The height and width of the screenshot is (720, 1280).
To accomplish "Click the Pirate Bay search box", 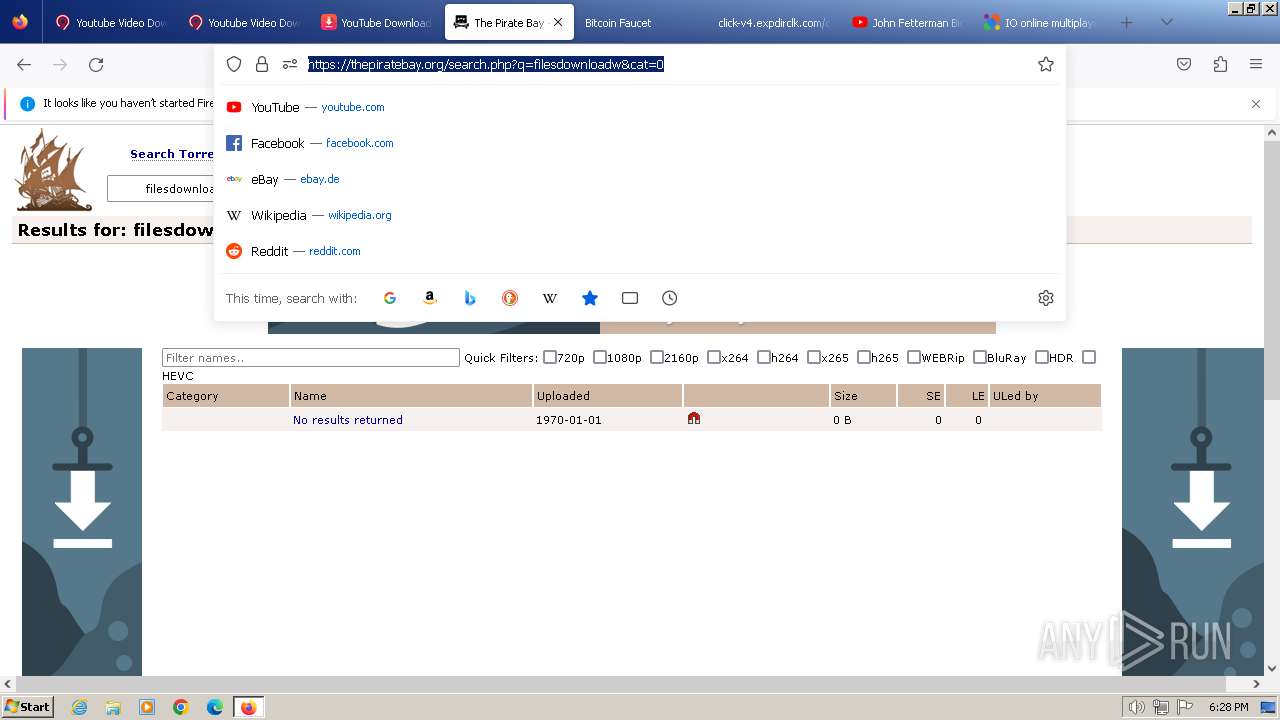I will coord(161,188).
